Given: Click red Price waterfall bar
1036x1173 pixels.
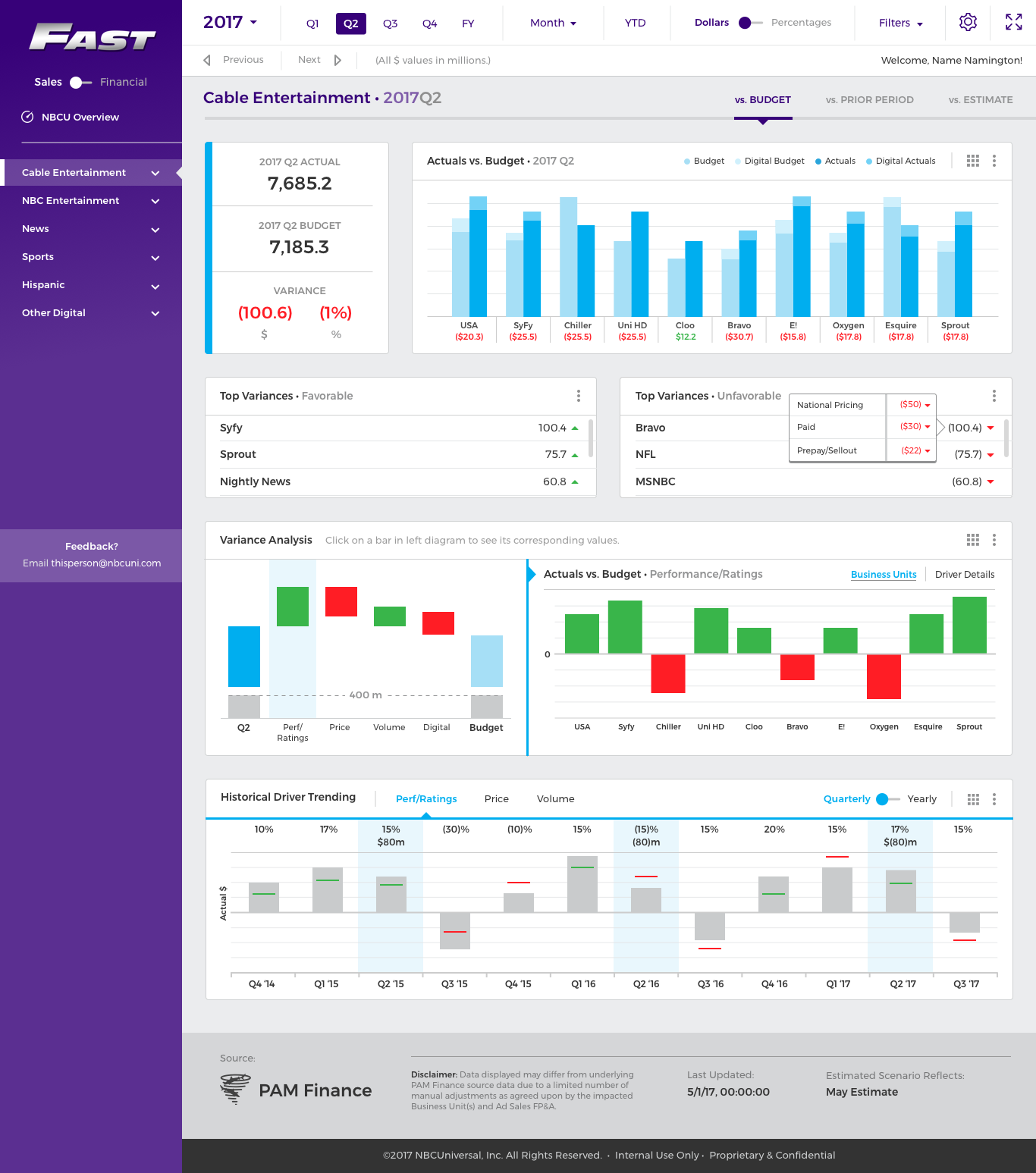Looking at the screenshot, I should point(341,601).
